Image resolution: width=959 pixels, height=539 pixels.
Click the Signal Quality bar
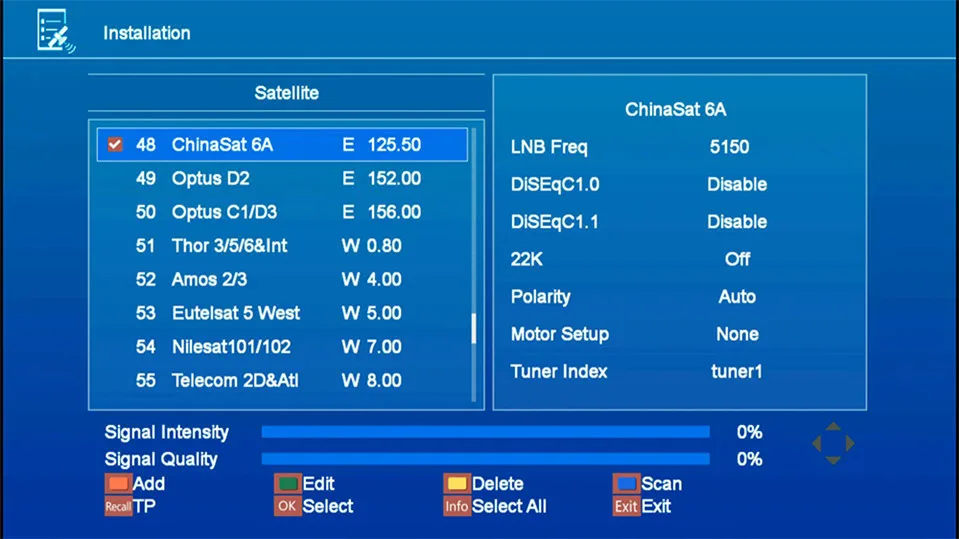[486, 459]
